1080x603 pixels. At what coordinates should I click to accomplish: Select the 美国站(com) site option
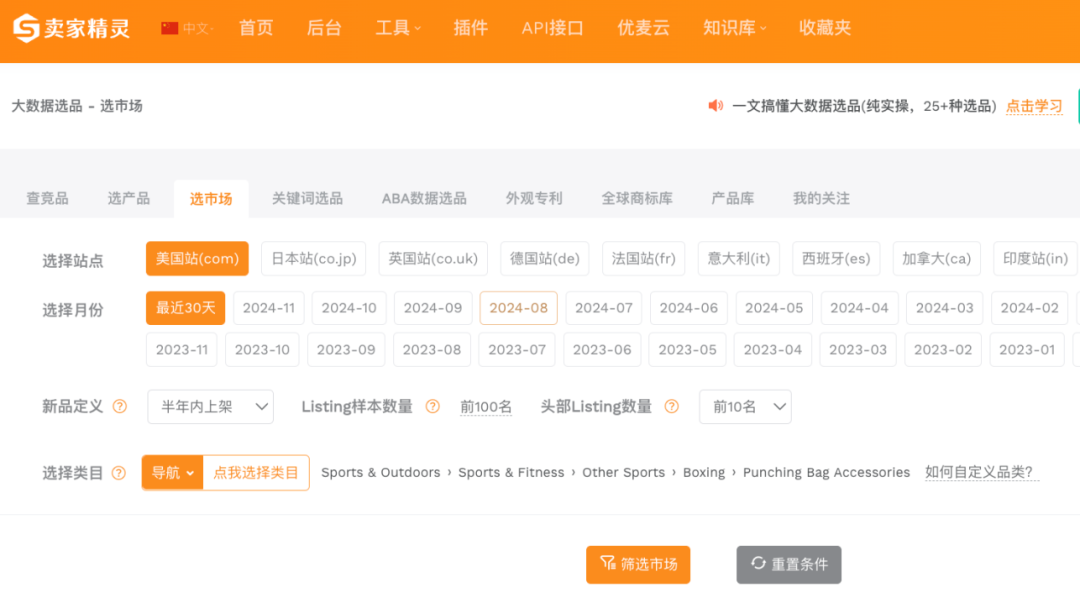[x=197, y=258]
